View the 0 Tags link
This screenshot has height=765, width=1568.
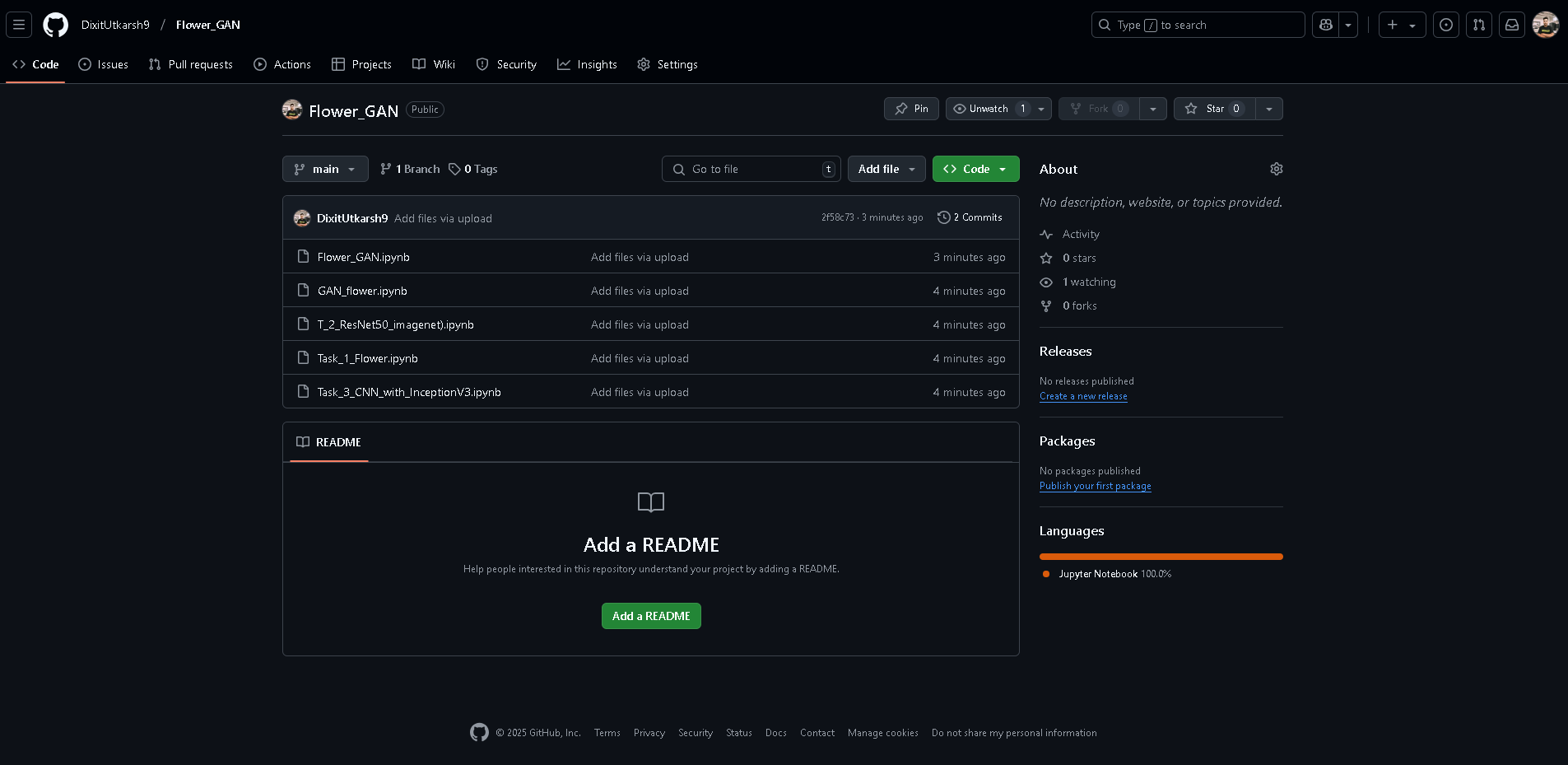[x=472, y=169]
